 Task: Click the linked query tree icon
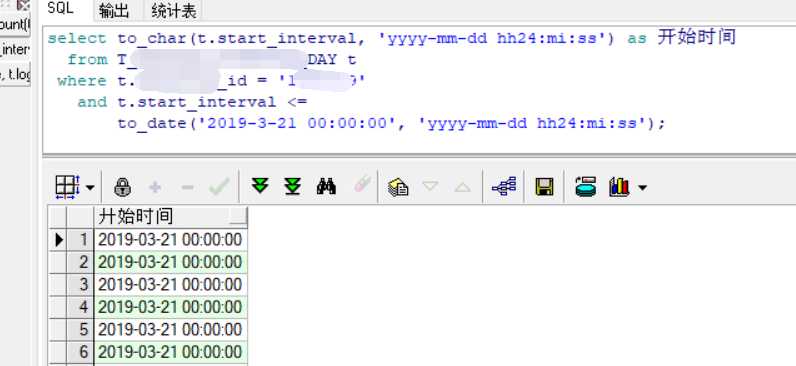(504, 187)
